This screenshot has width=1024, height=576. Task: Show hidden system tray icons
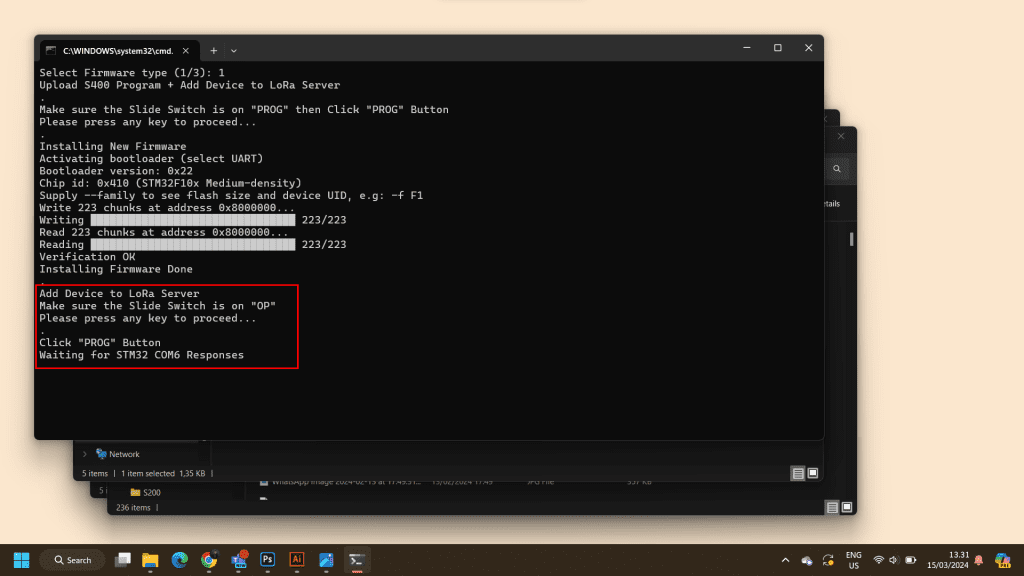click(785, 560)
